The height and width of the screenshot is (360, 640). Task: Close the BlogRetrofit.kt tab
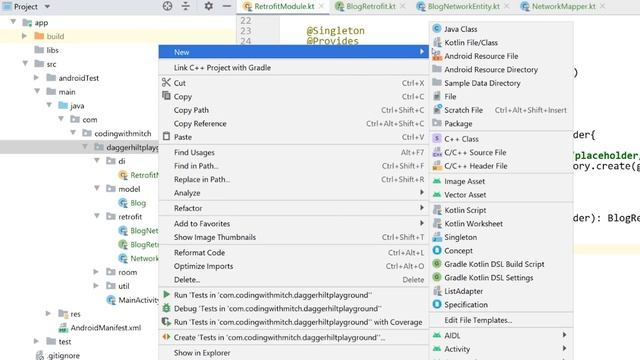coord(403,6)
